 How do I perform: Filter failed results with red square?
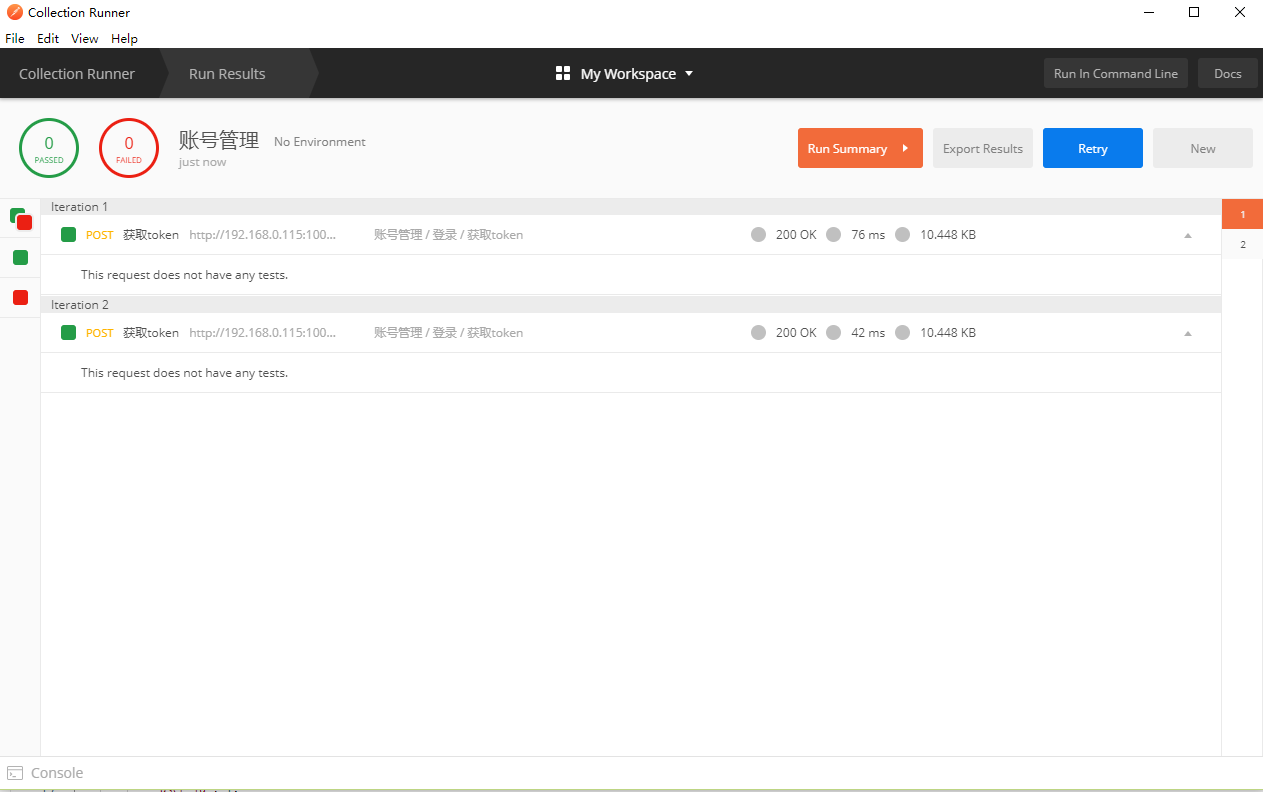(x=20, y=297)
